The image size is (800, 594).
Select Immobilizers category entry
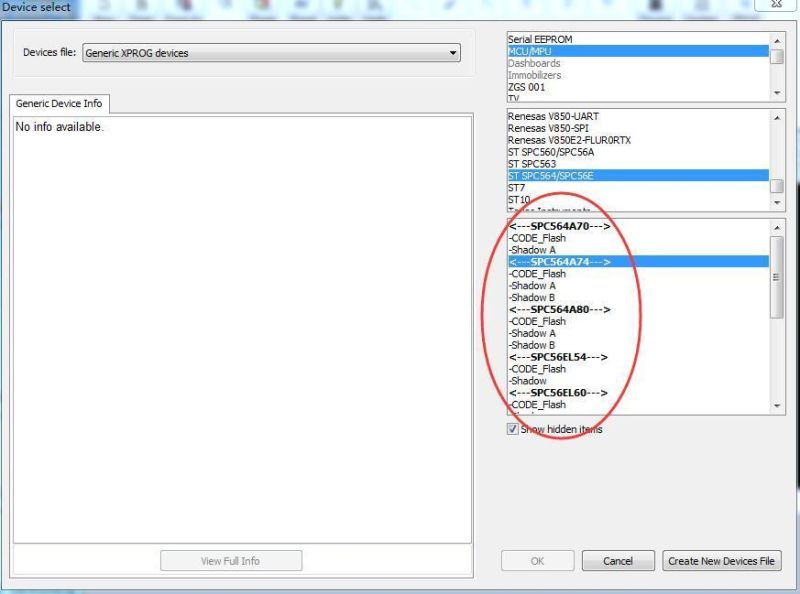(638, 75)
